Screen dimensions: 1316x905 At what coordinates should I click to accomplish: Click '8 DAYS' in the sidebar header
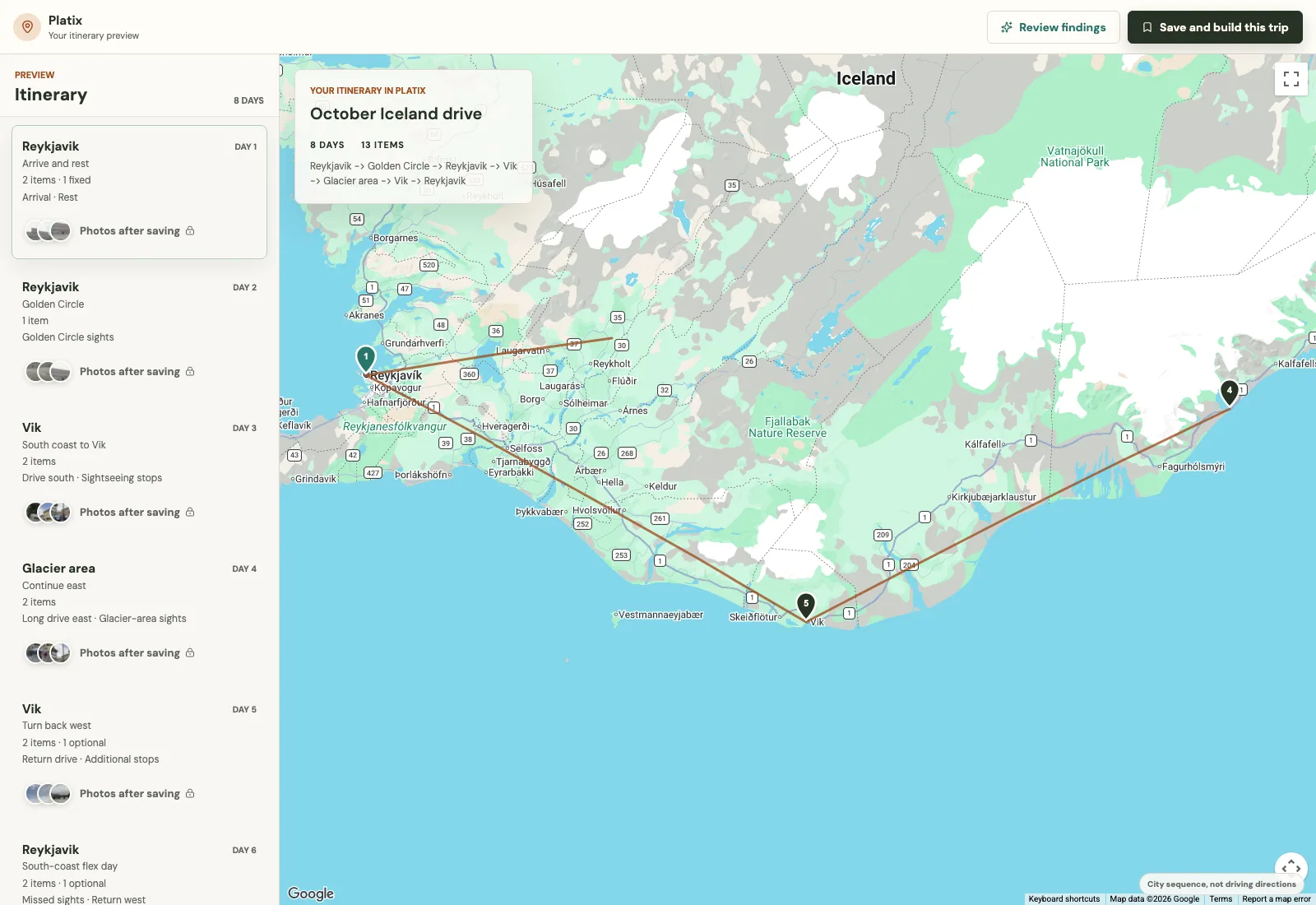point(248,100)
